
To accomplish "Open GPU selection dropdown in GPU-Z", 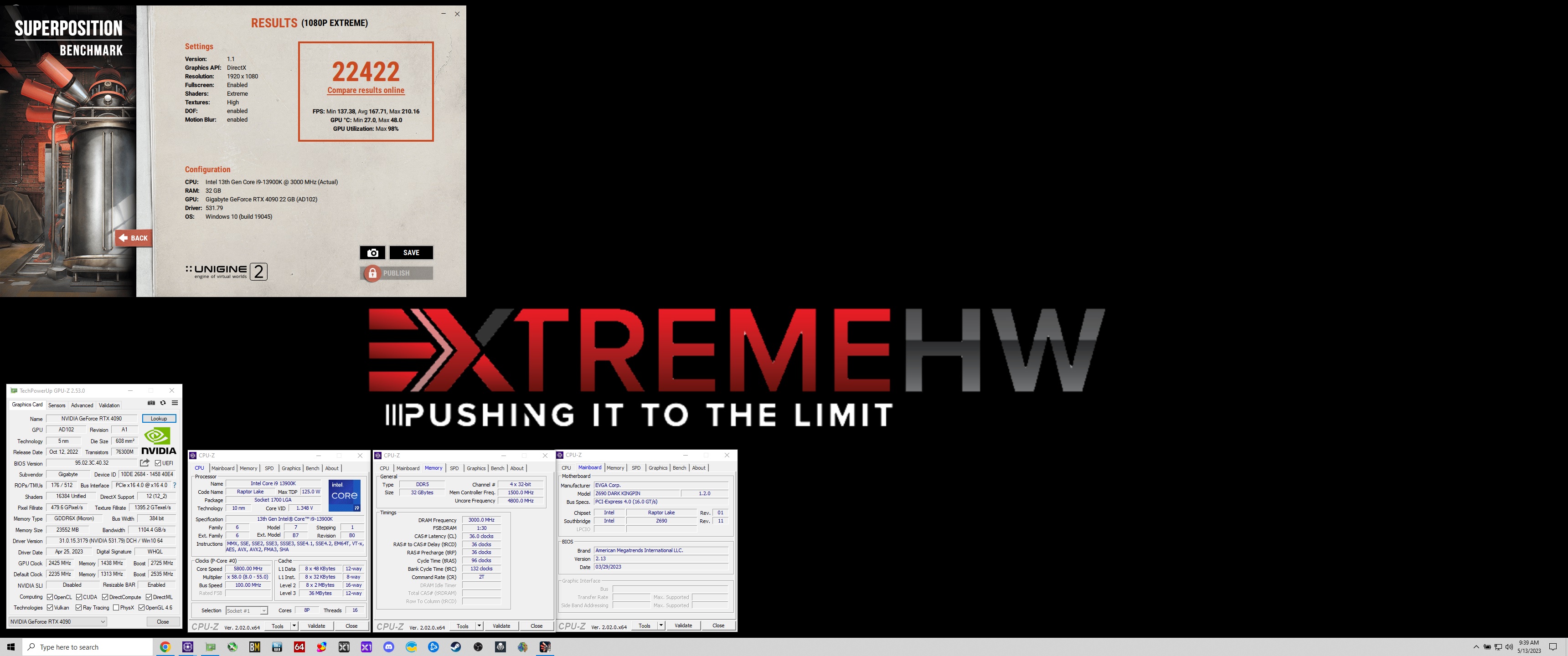I will (58, 621).
